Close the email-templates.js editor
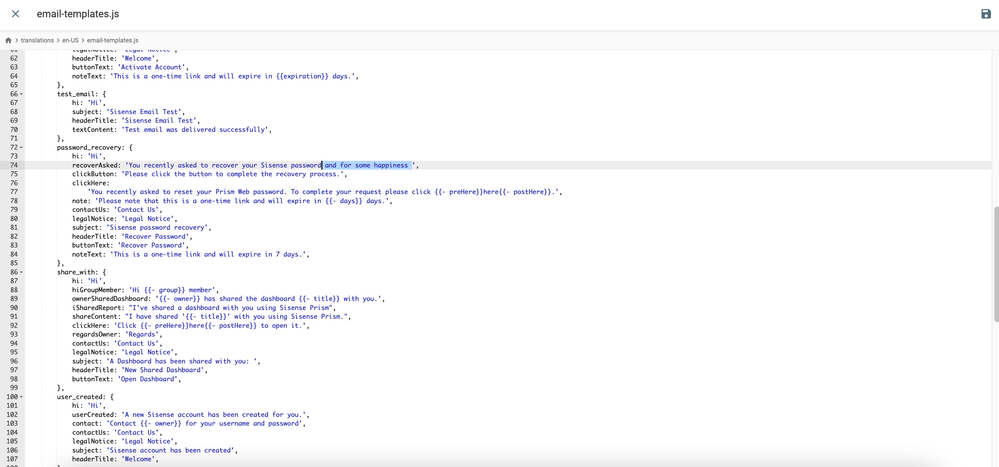Screen dimensions: 999x467 tap(15, 14)
